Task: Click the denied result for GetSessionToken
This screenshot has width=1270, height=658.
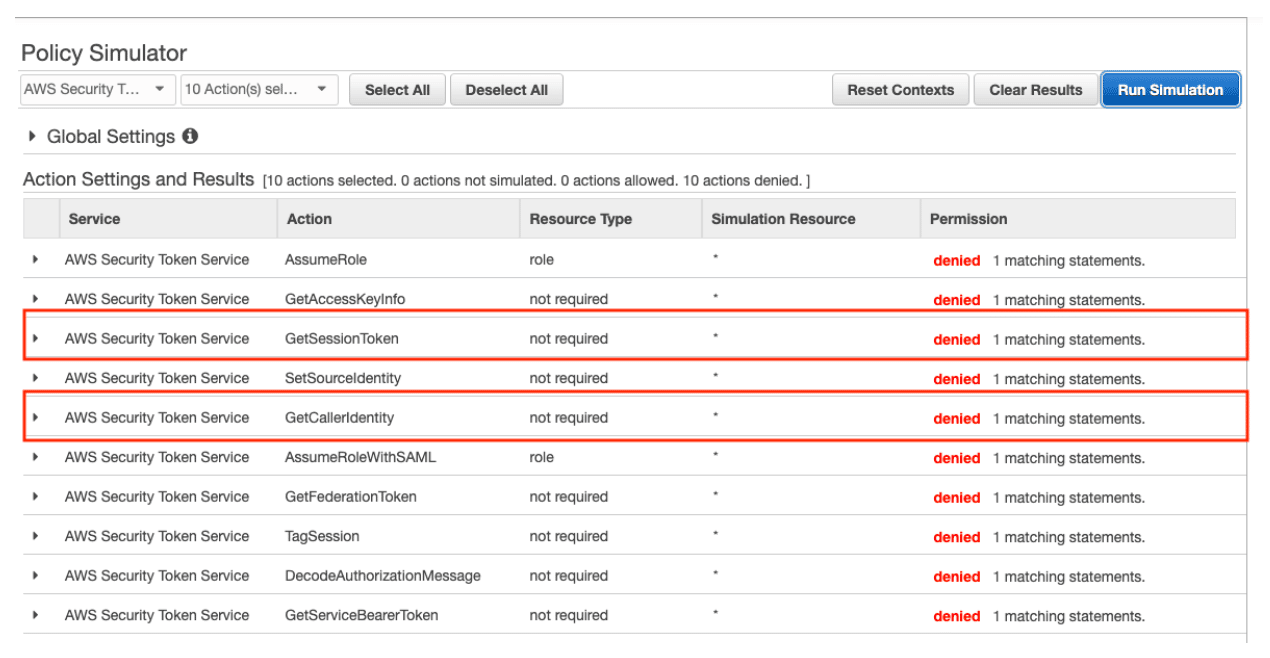Action: pos(957,339)
